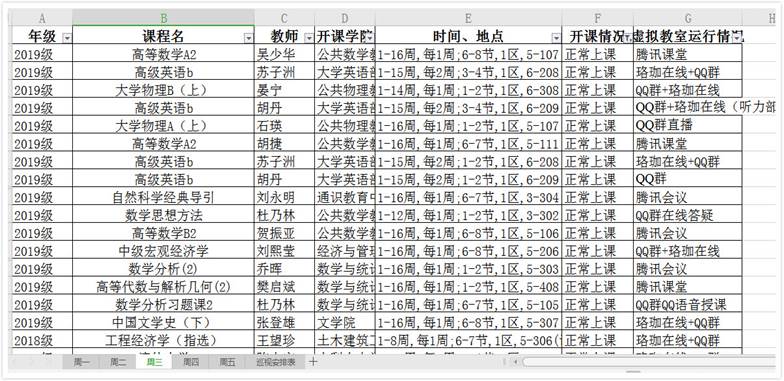Select the 中级宏观经济学 cell
This screenshot has height=381, width=784.
click(x=164, y=251)
